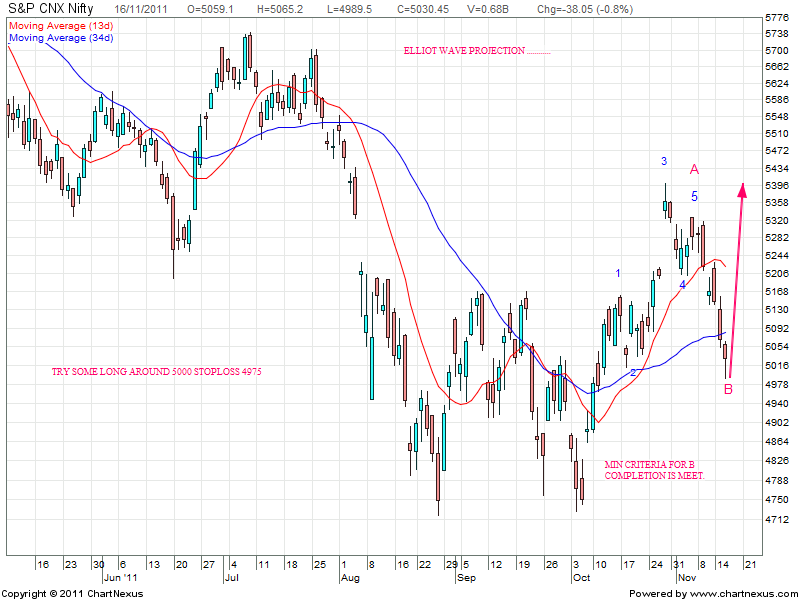800x600 pixels.
Task: Click blue wave label 5
Action: click(694, 196)
